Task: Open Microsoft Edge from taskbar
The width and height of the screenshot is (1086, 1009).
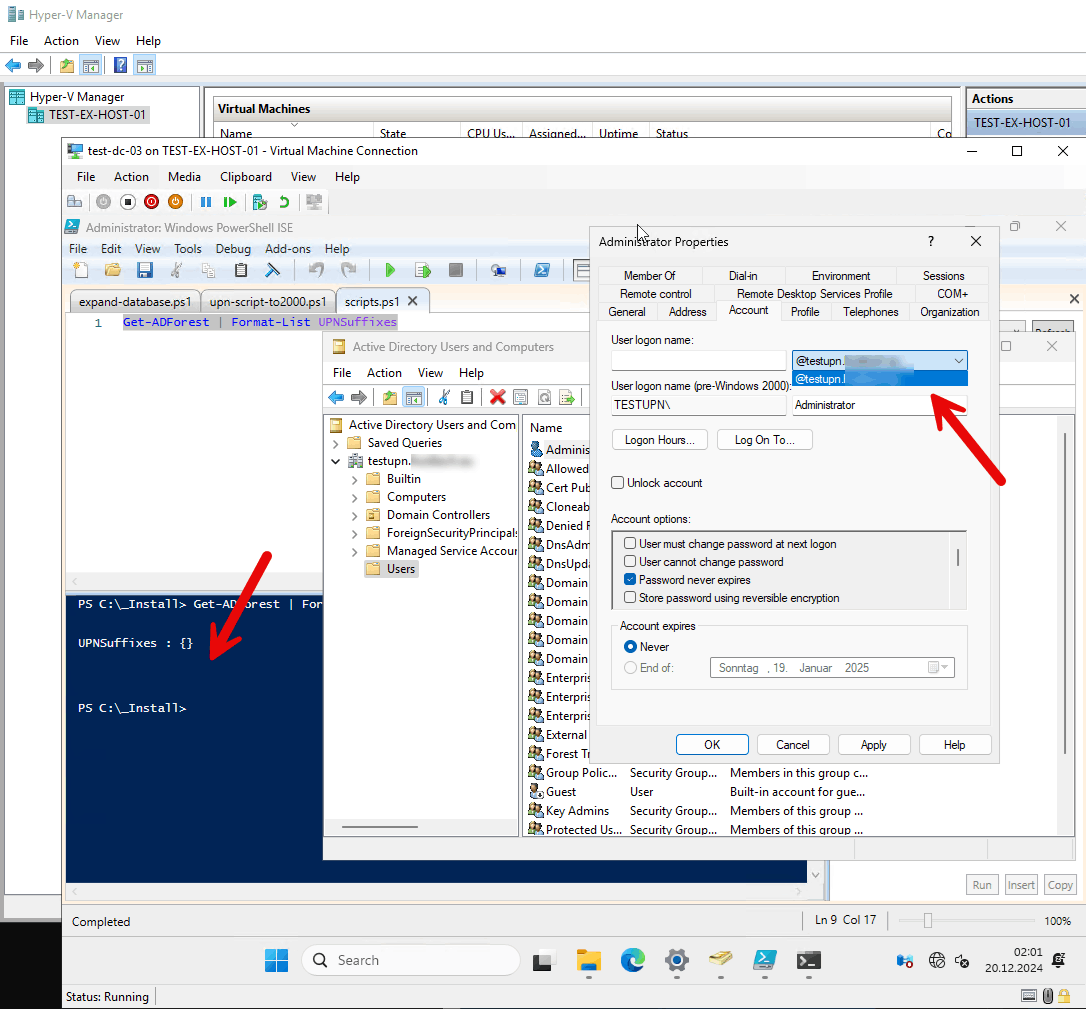Action: 632,960
